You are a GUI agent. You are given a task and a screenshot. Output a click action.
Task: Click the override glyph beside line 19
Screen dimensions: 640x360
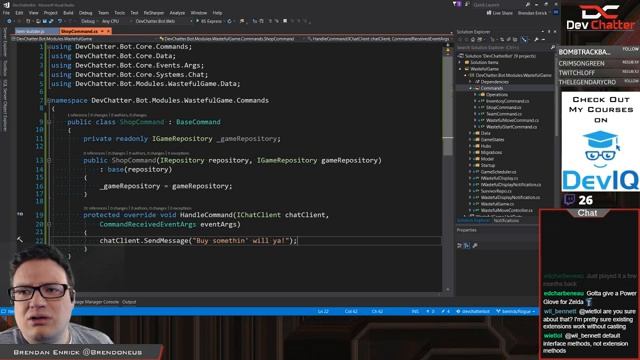[x=20, y=214]
